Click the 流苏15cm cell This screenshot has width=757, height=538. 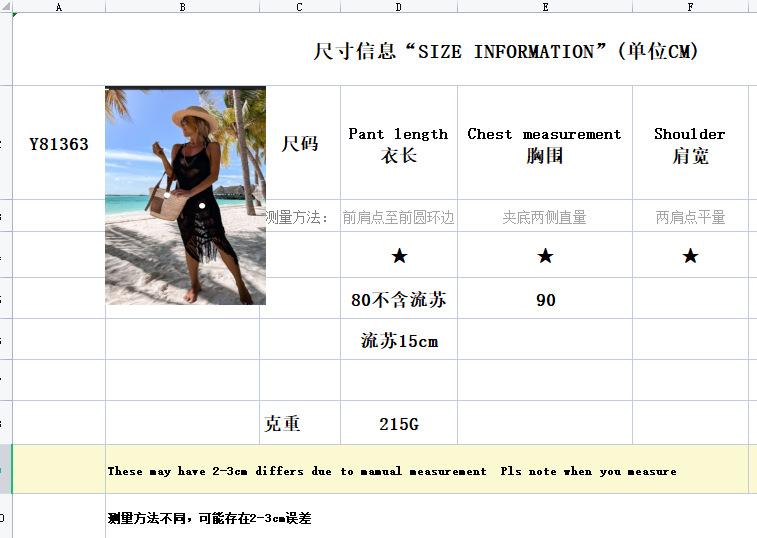399,341
